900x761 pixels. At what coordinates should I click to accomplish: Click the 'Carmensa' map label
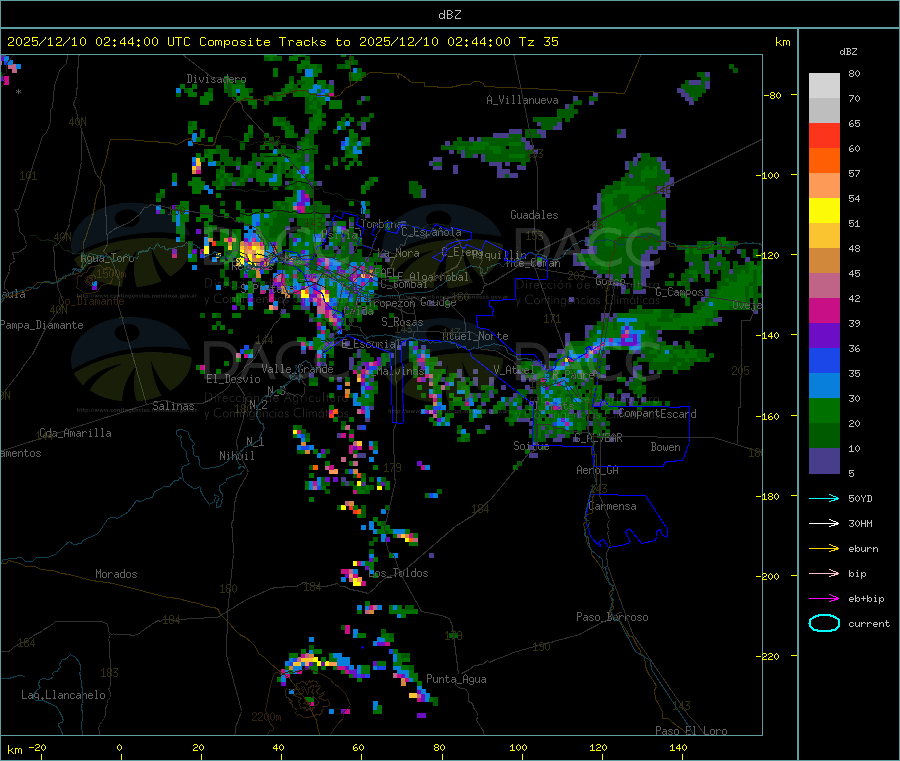[x=612, y=506]
